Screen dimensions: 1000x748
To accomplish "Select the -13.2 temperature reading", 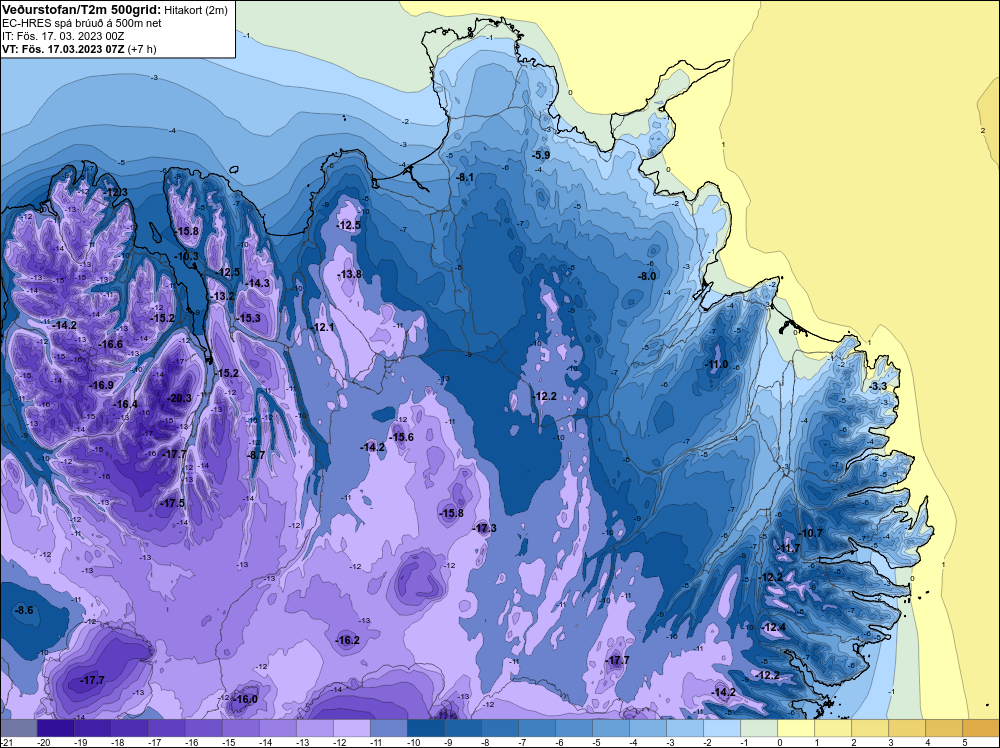I will (222, 296).
